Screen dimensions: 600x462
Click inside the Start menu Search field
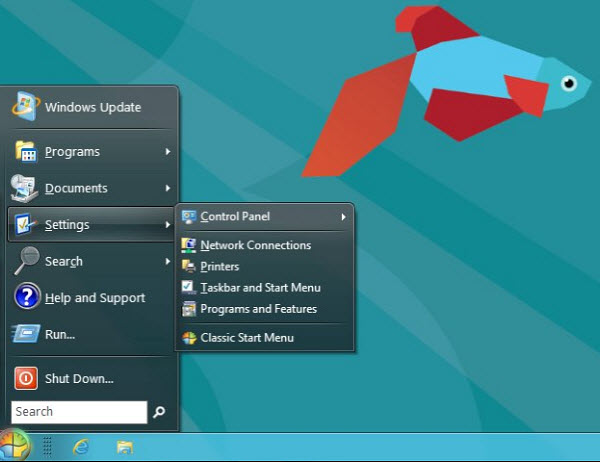click(78, 412)
